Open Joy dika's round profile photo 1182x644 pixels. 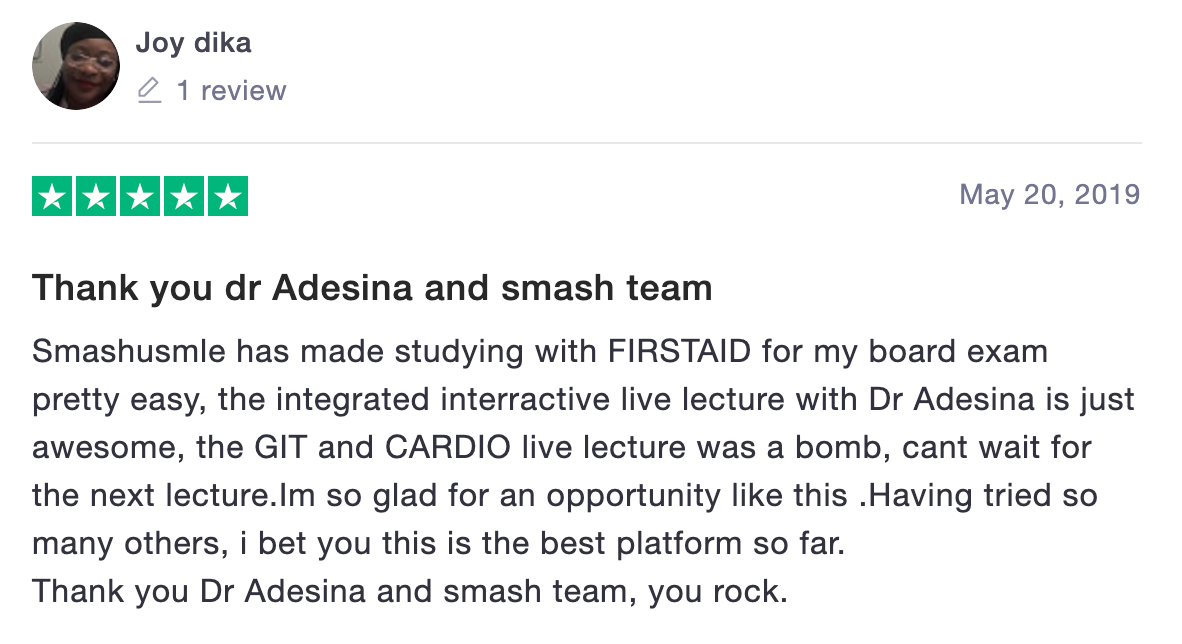[x=75, y=66]
